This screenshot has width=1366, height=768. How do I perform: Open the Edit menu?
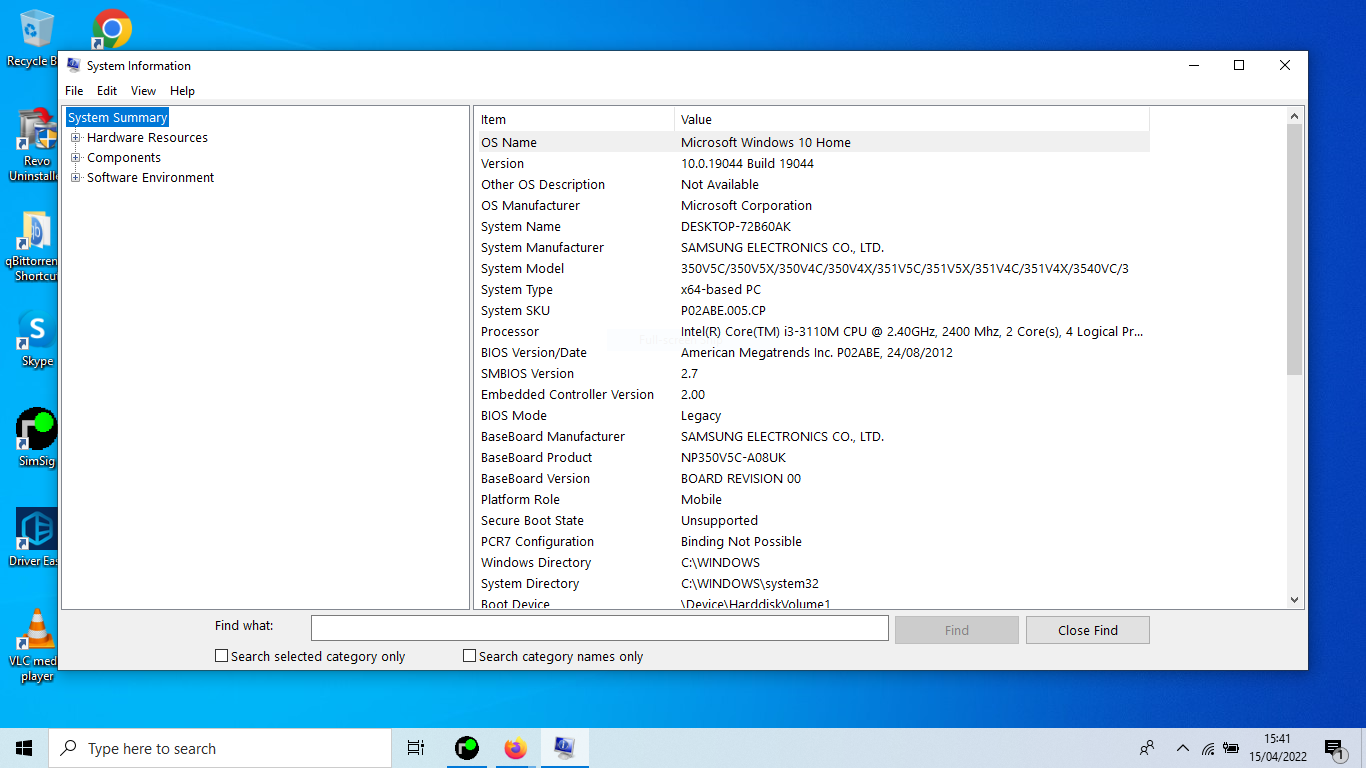[x=107, y=91]
